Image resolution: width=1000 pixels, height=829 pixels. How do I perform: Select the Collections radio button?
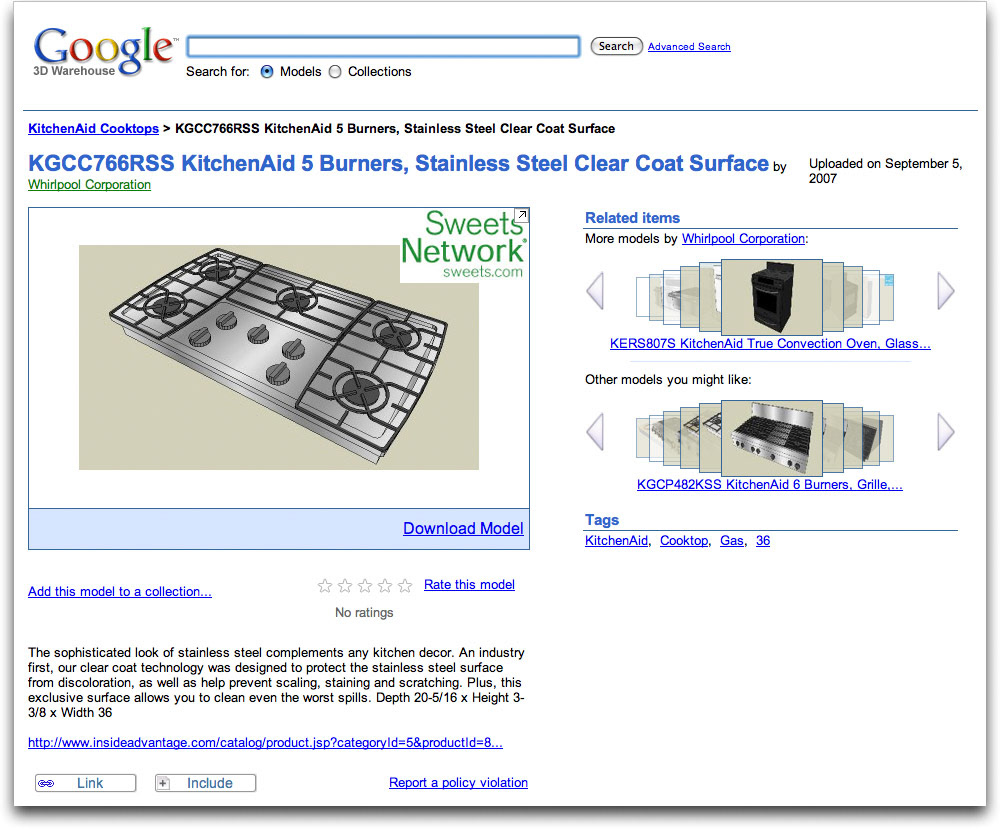(335, 71)
